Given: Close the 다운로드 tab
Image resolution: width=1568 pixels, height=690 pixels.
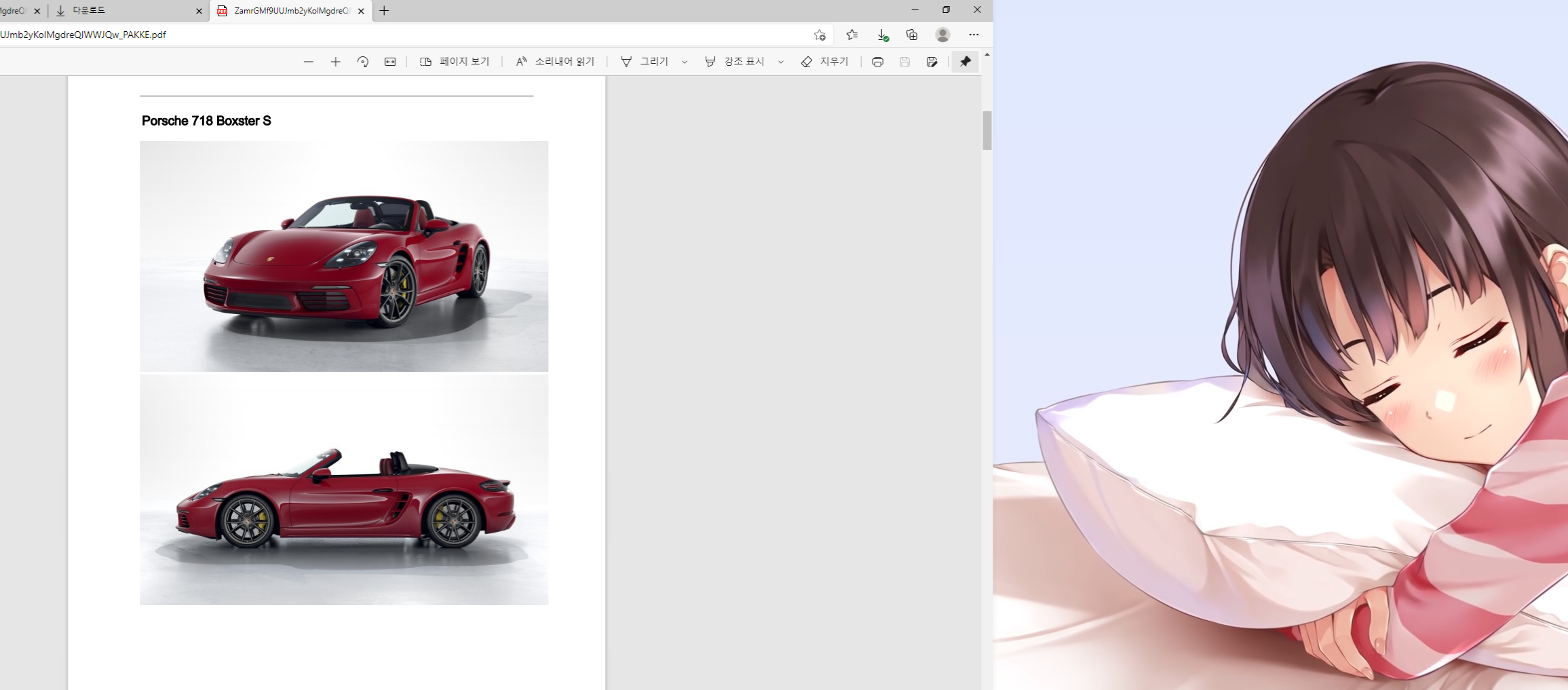Looking at the screenshot, I should 199,11.
